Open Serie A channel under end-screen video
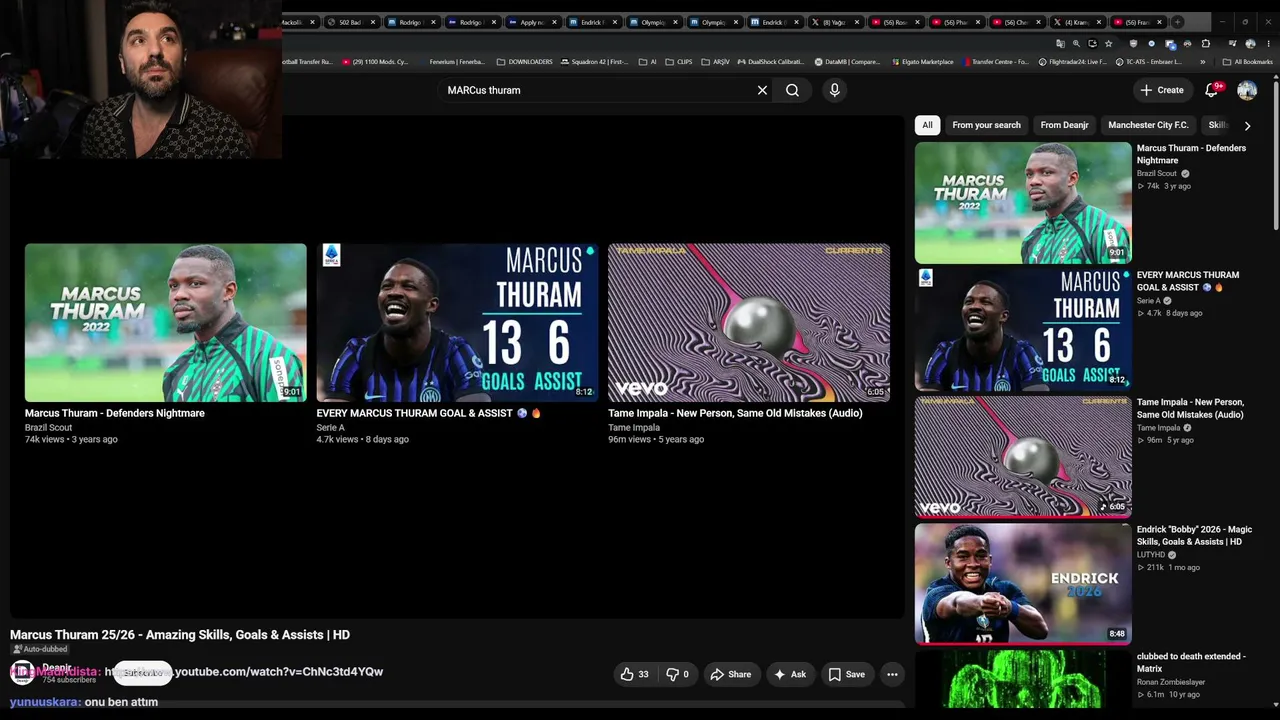The height and width of the screenshot is (720, 1280). click(330, 428)
